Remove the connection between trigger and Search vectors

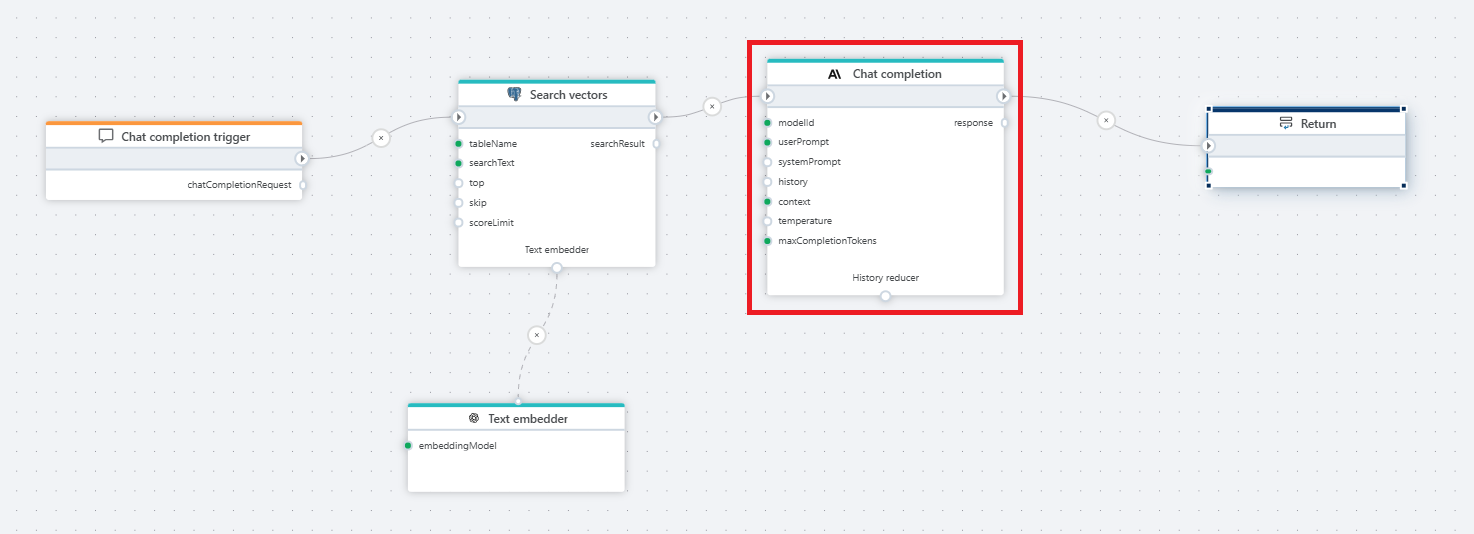click(380, 138)
